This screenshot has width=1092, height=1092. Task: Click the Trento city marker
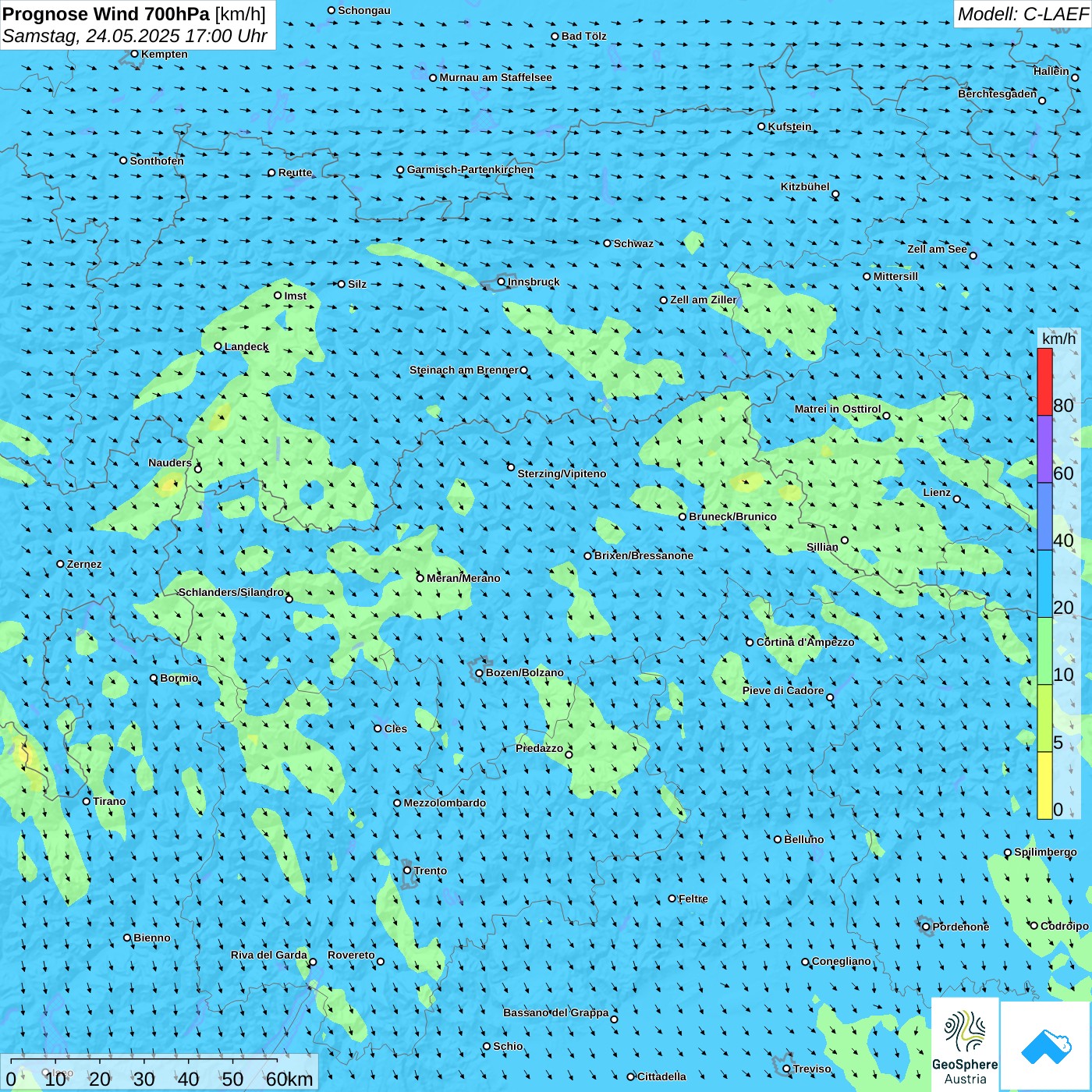(x=407, y=870)
